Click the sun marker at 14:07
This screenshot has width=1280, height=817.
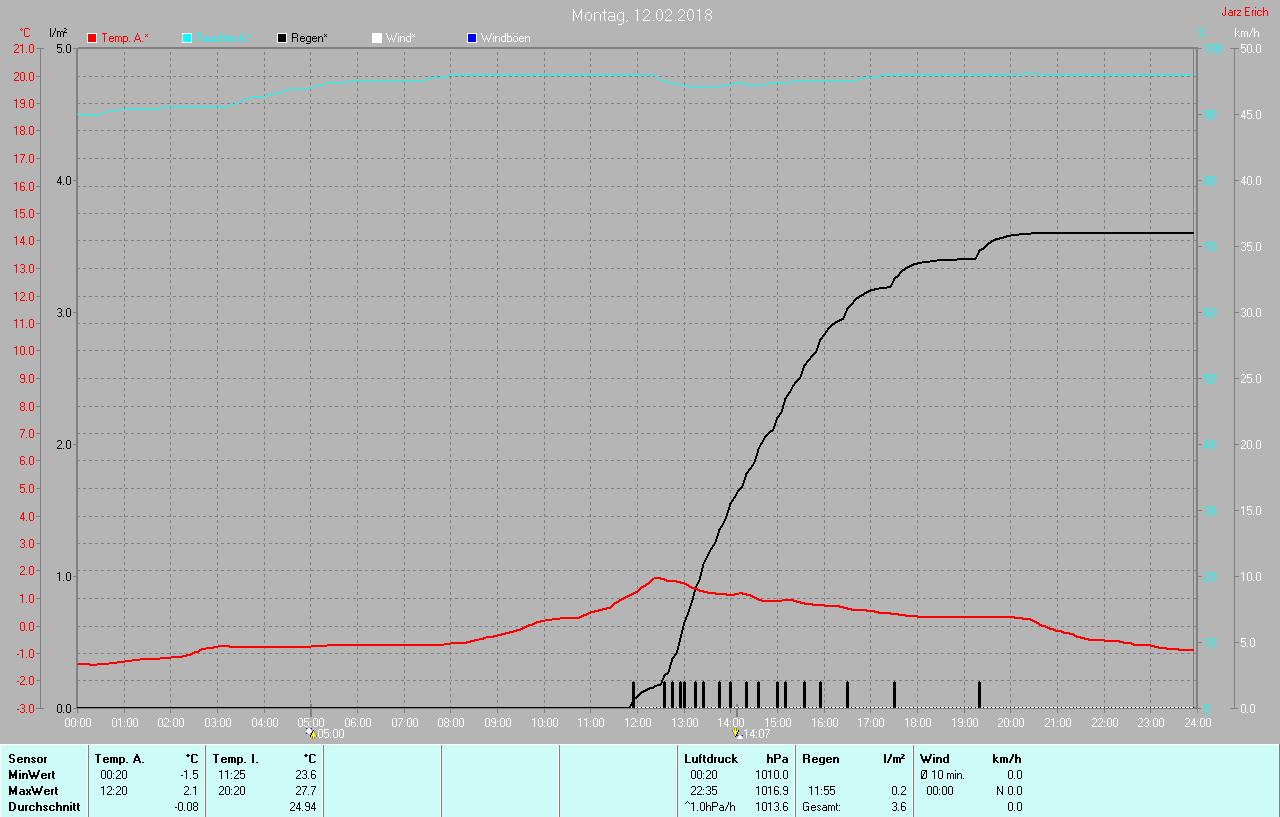tap(736, 732)
